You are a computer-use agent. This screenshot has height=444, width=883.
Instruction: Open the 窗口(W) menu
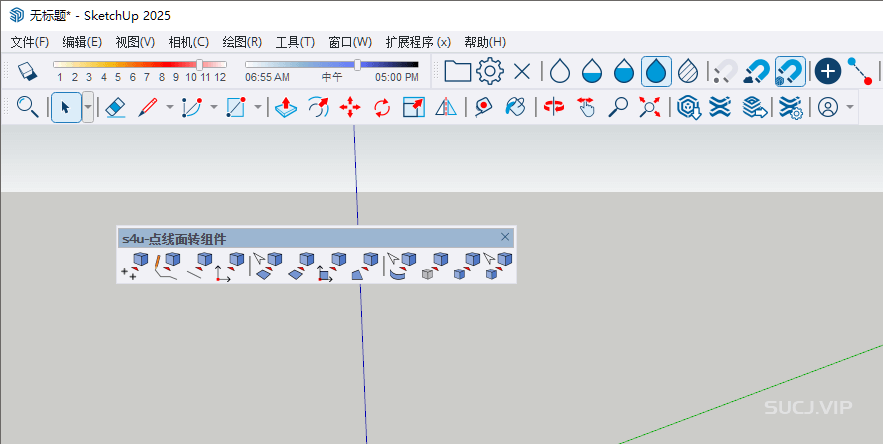tap(350, 42)
